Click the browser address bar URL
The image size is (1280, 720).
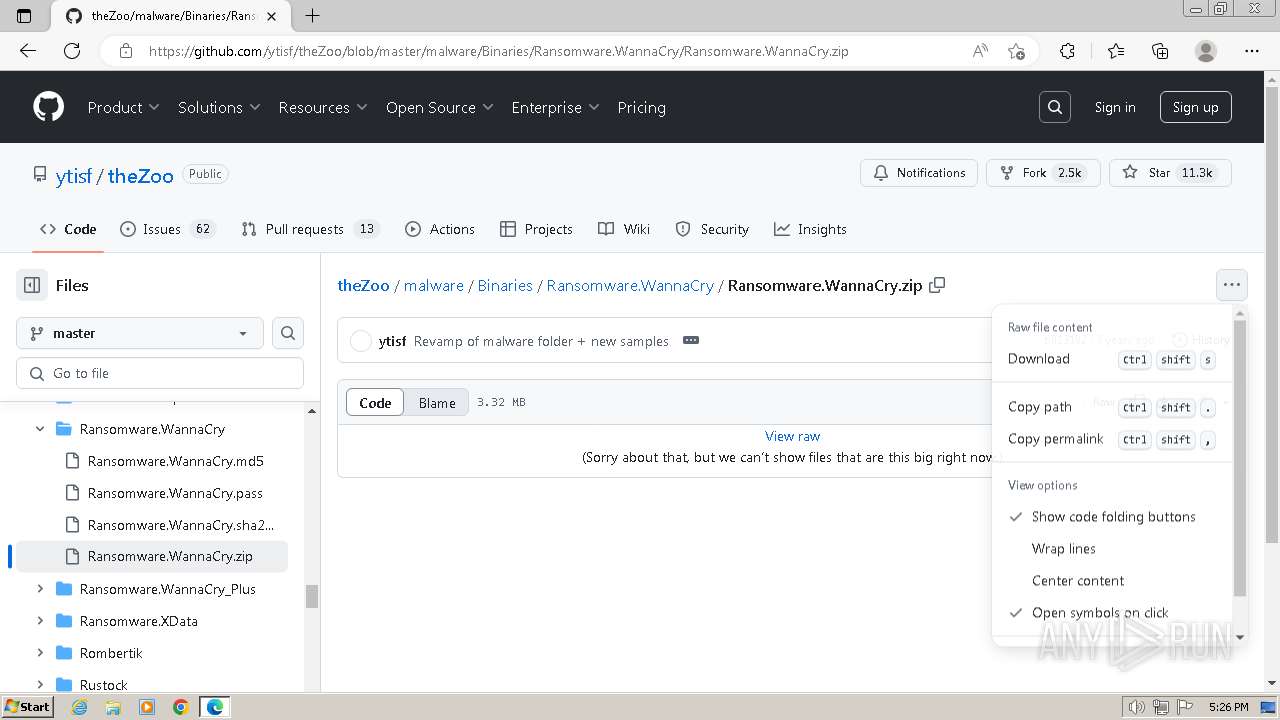pos(498,51)
